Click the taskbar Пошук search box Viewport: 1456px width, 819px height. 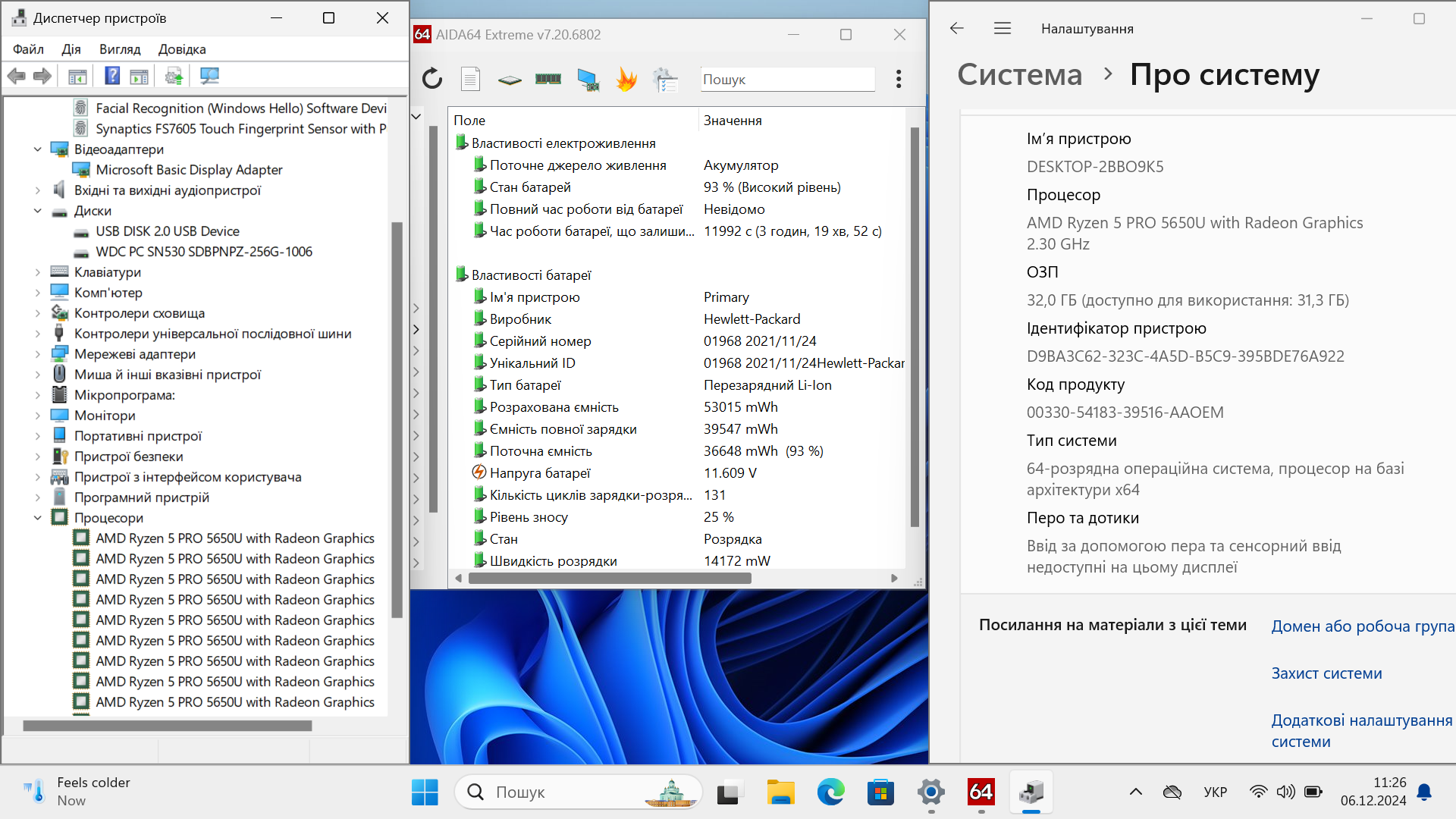578,792
